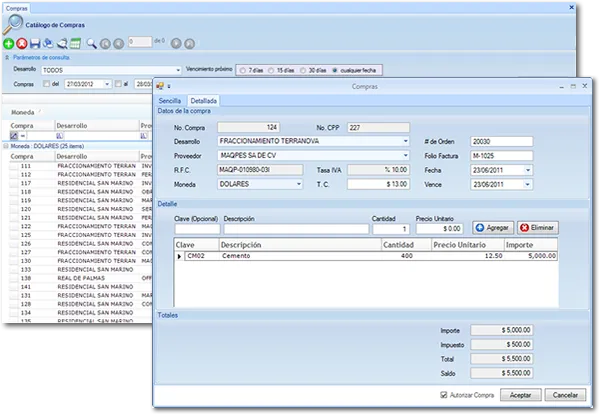Click the print preview icon in toolbar
This screenshot has height=414, width=599.
(x=62, y=44)
